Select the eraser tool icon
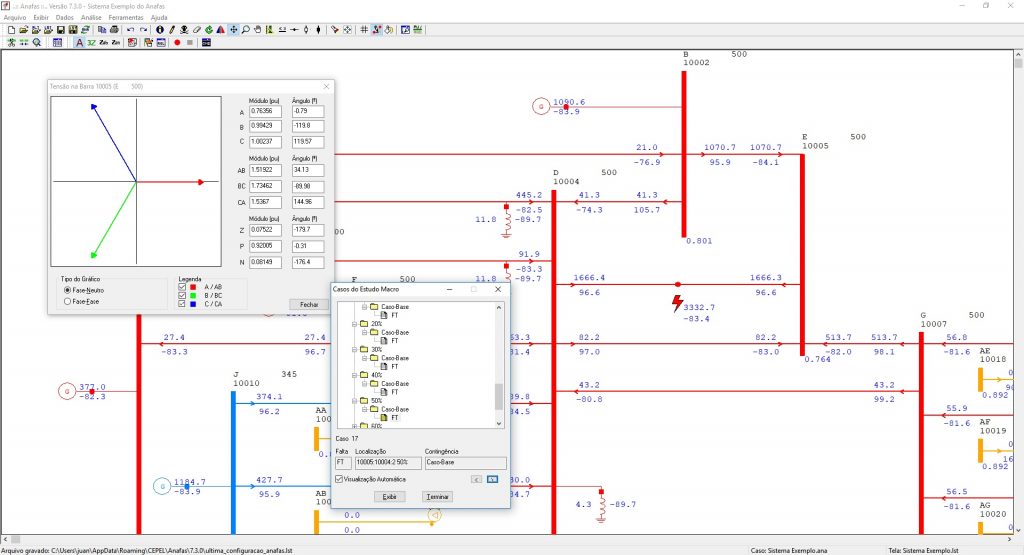1024x555 pixels. 197,30
